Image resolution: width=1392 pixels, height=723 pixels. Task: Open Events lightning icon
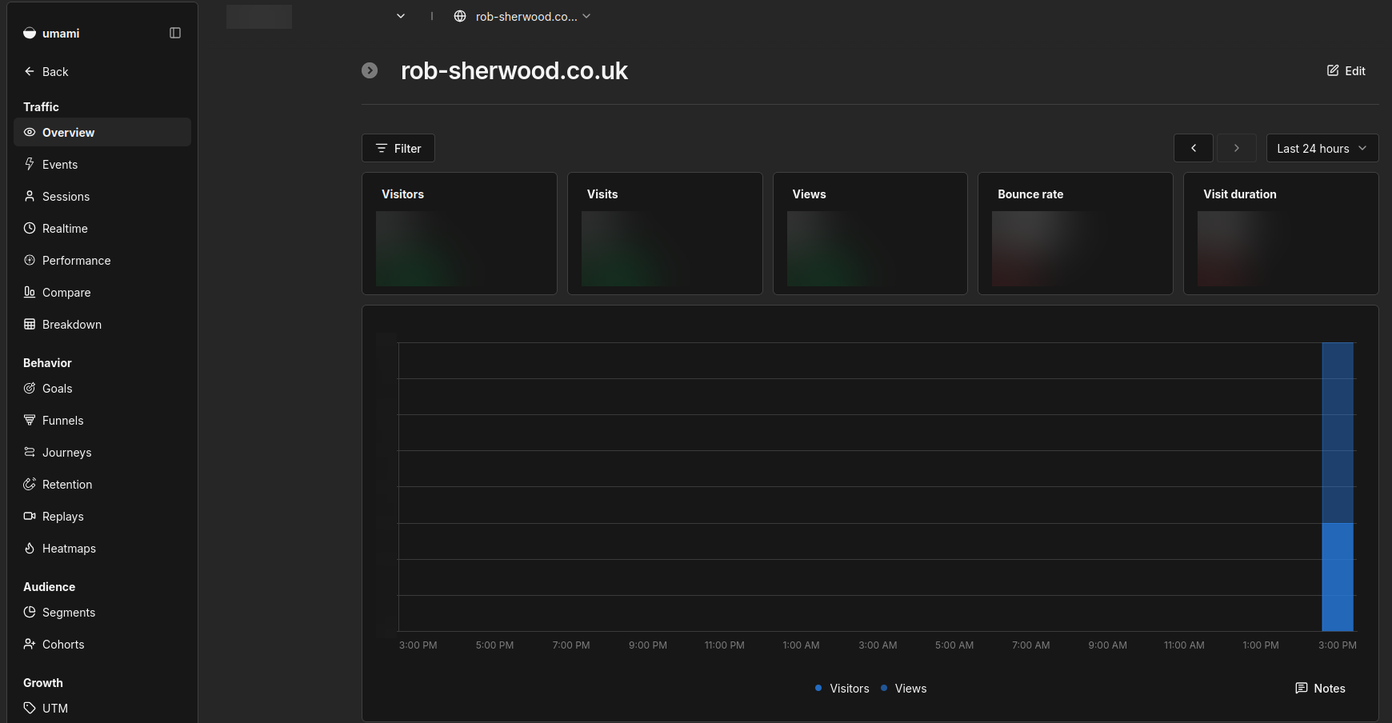tap(30, 164)
